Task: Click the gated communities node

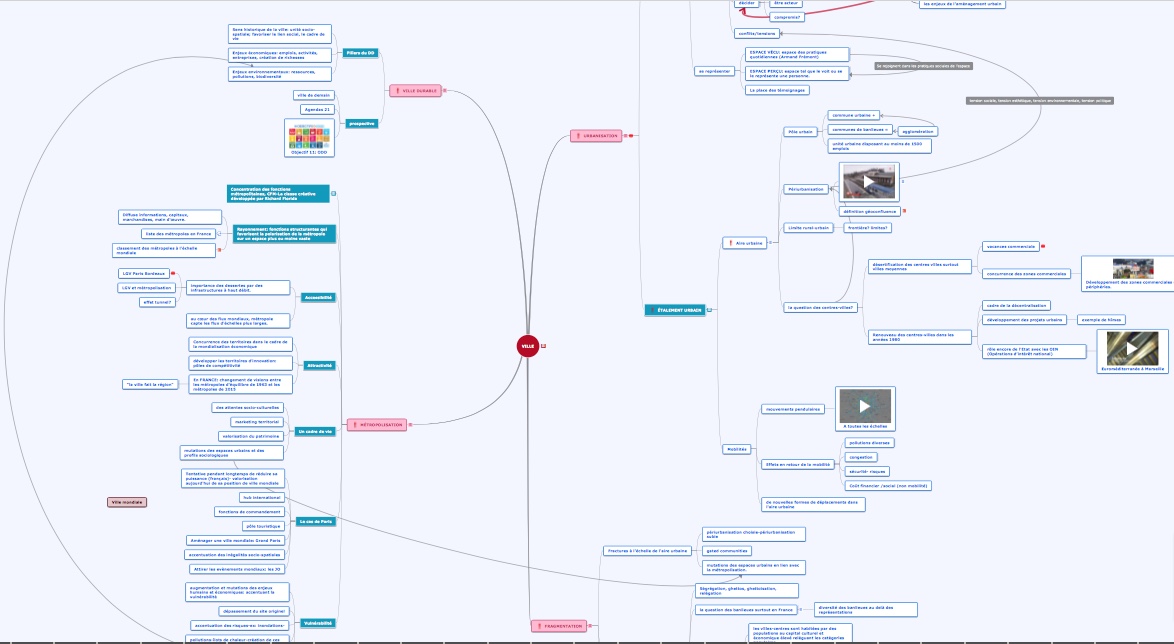Action: 727,551
